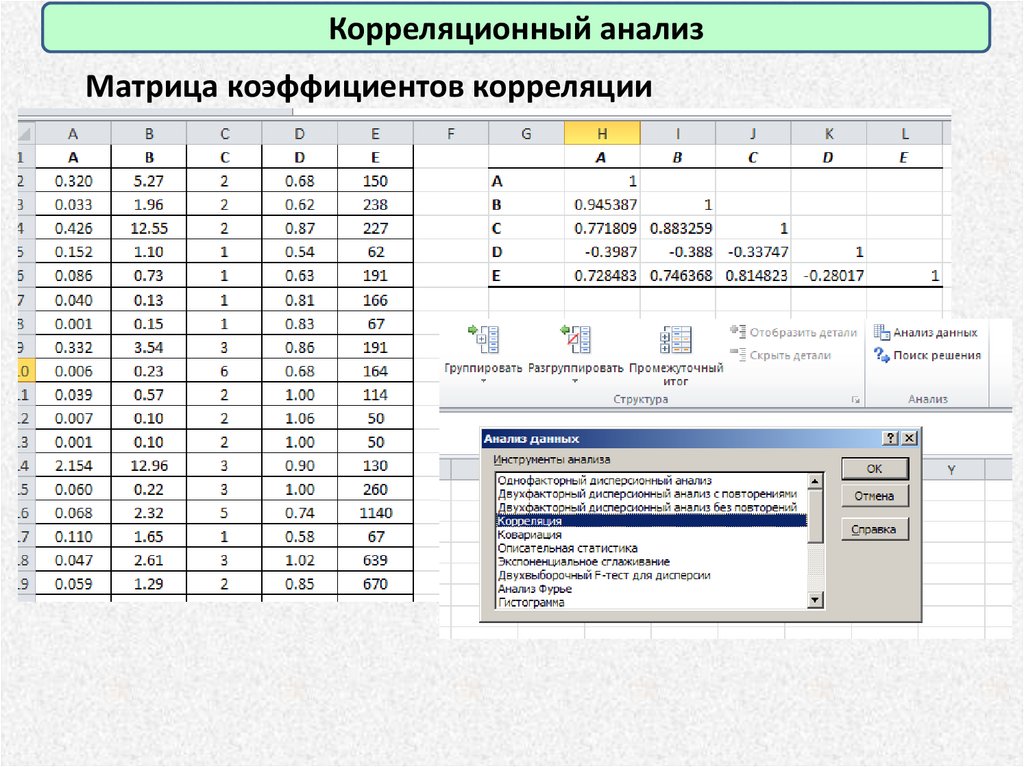Click the analysis list scrollbar thumb

tap(815, 516)
